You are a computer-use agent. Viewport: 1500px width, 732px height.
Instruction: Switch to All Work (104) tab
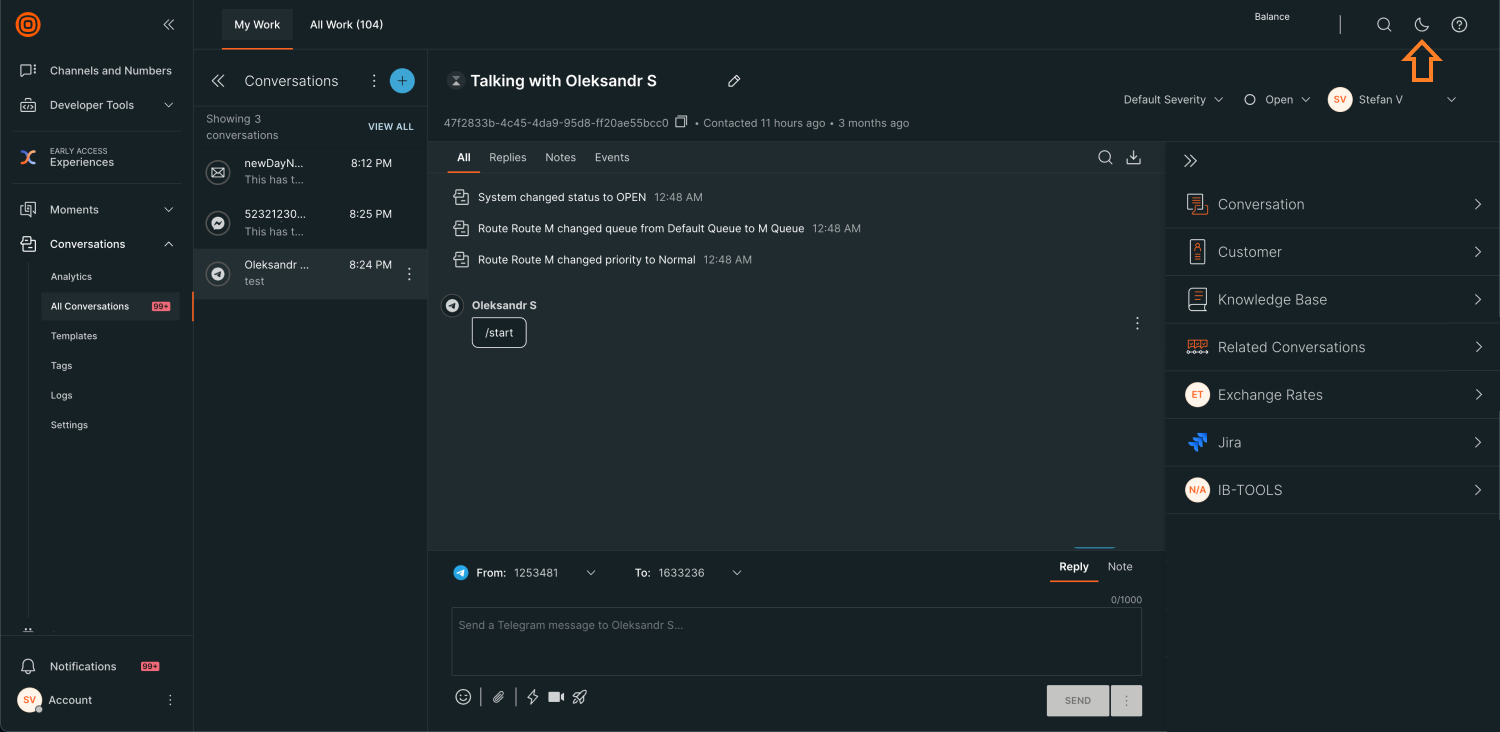346,25
